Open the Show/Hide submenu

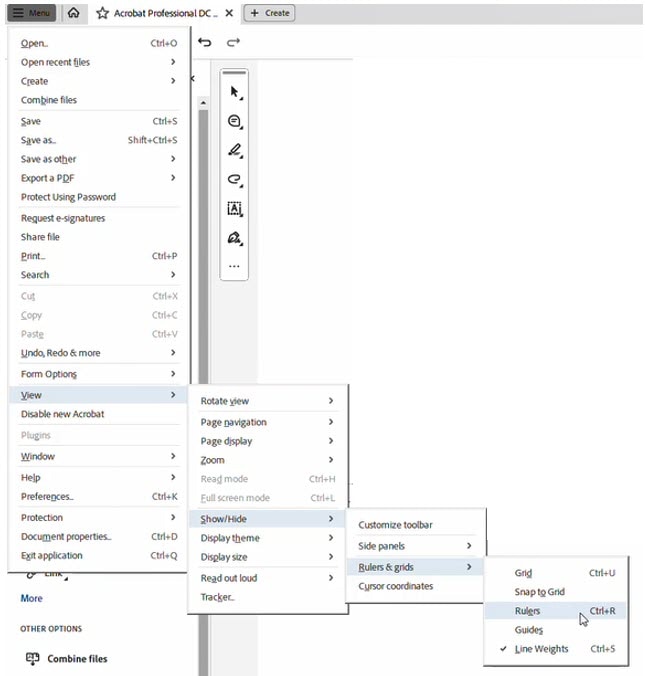pos(267,519)
